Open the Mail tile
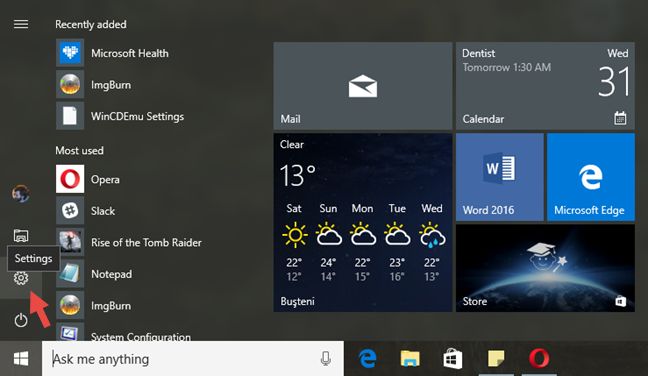The image size is (648, 376). coord(362,86)
